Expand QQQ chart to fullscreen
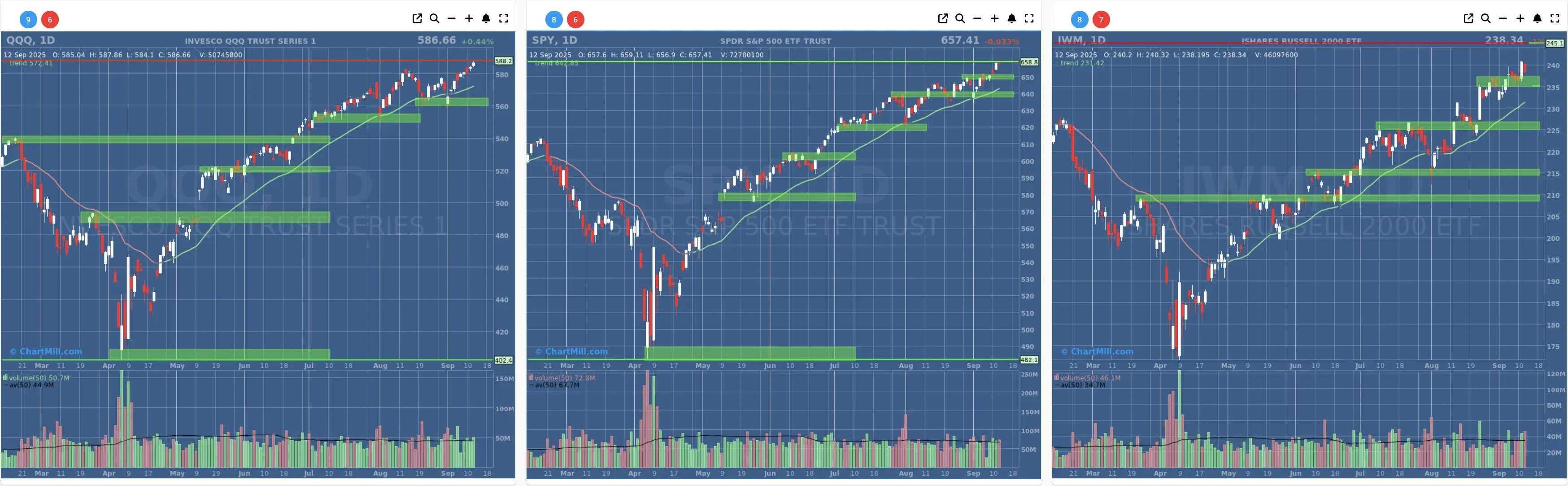The image size is (1568, 486). 503,19
